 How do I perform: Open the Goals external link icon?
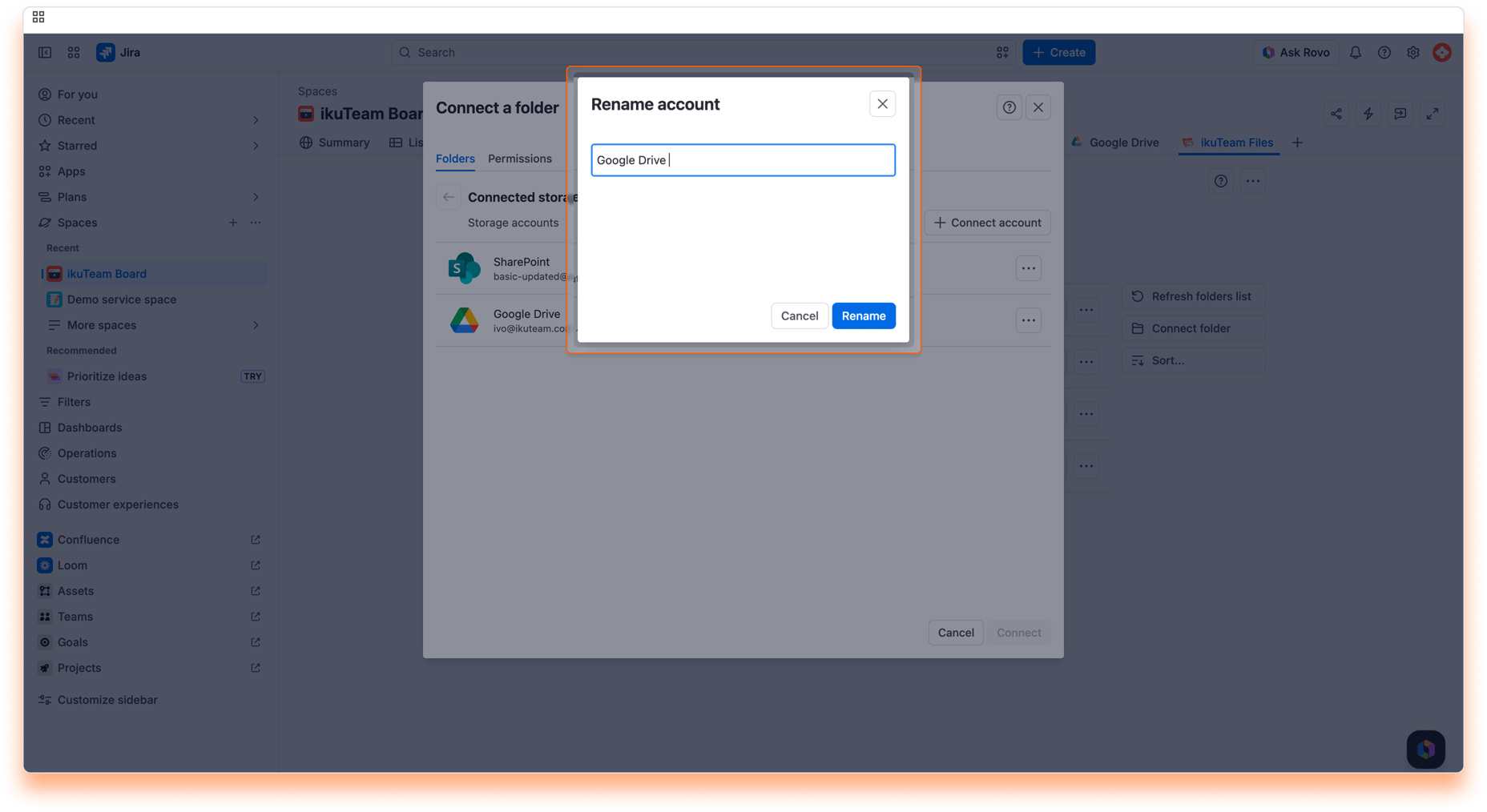pos(256,642)
